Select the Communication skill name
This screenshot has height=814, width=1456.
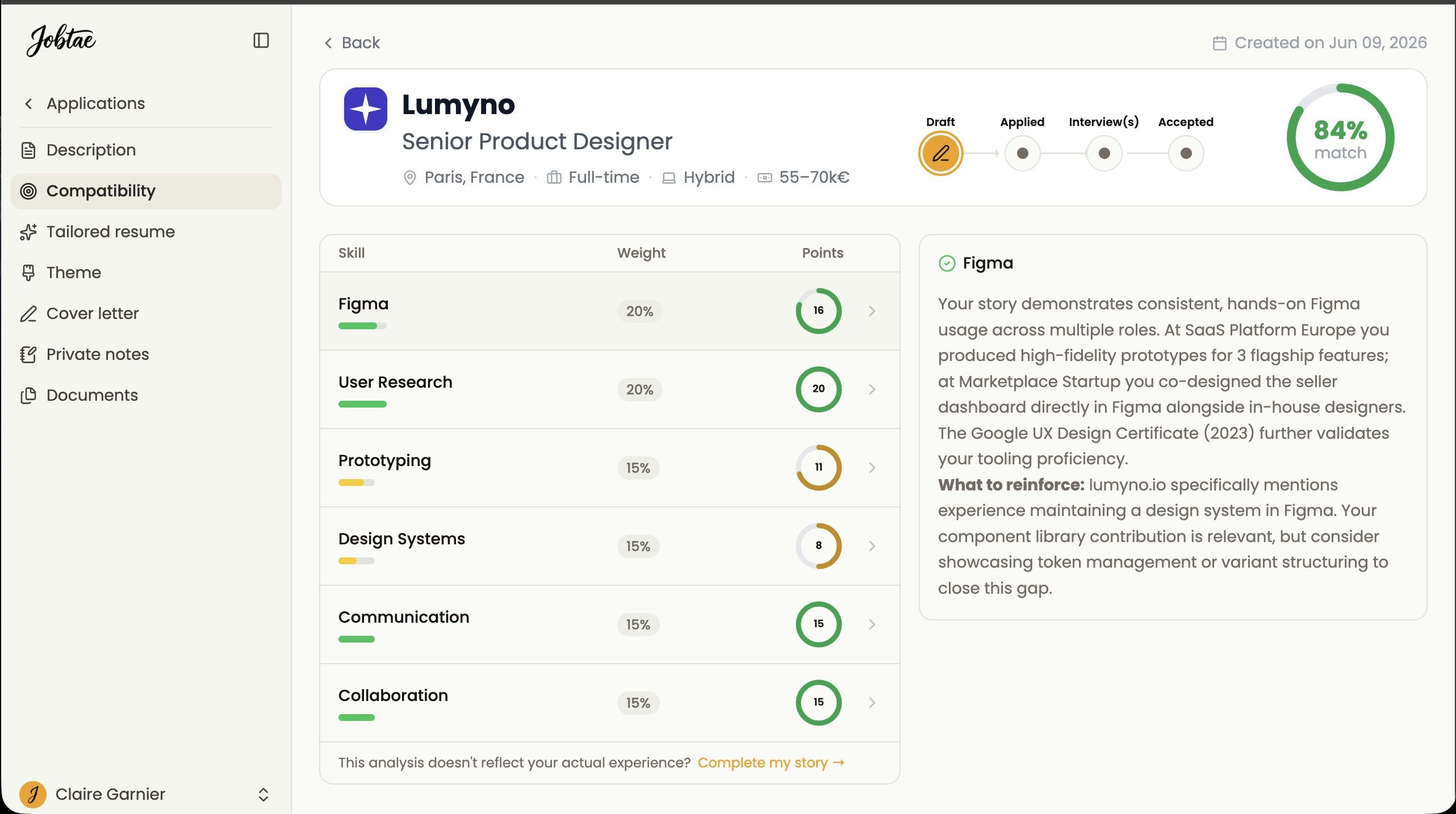click(x=404, y=618)
